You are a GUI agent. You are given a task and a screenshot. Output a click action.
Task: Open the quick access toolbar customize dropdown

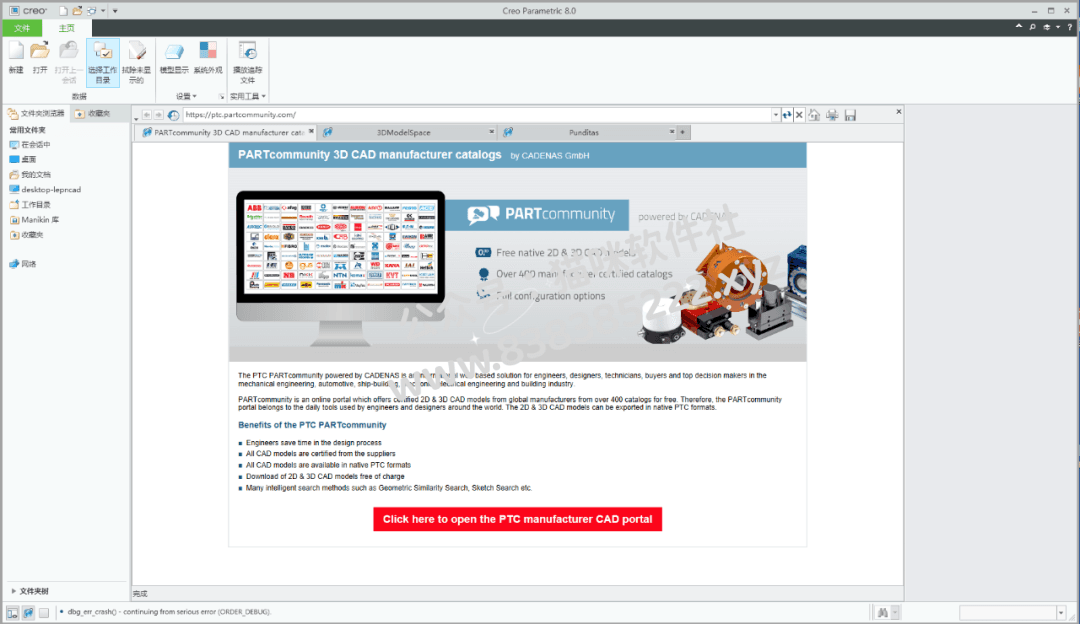(x=115, y=11)
